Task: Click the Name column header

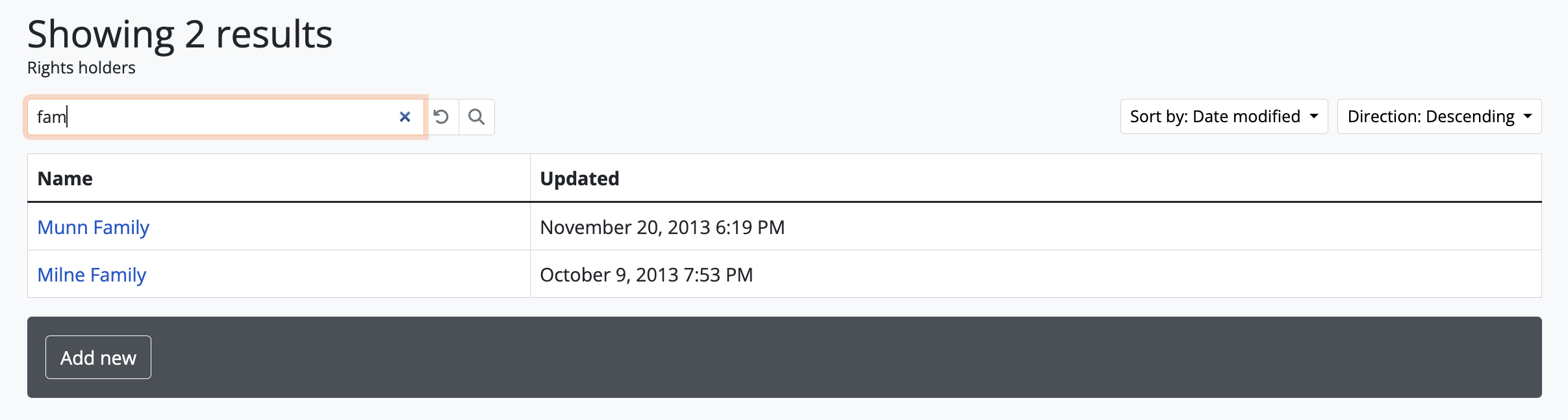Action: pos(65,179)
